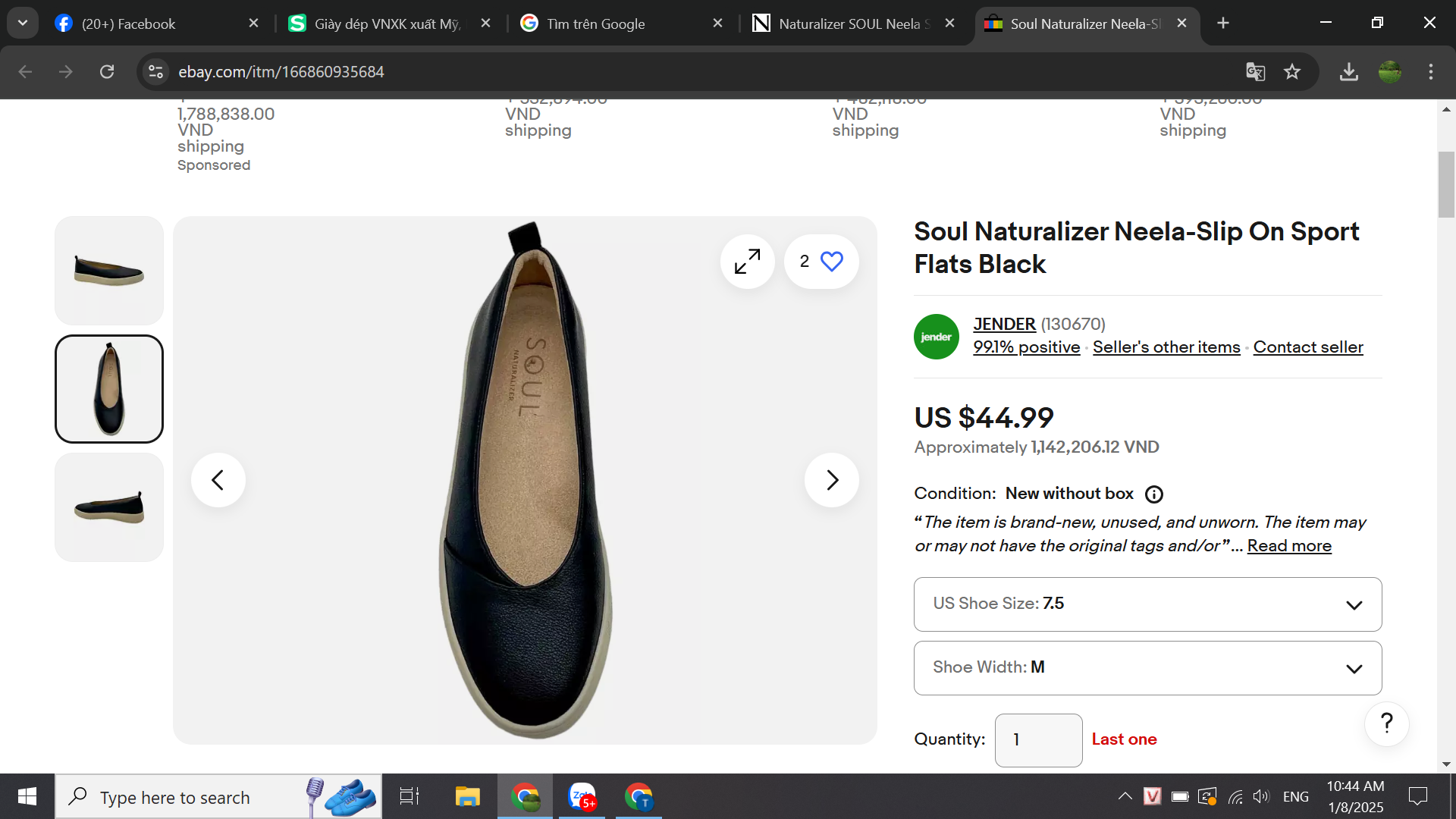
Task: Select the side-view shoe thumbnail at top
Action: click(x=109, y=271)
